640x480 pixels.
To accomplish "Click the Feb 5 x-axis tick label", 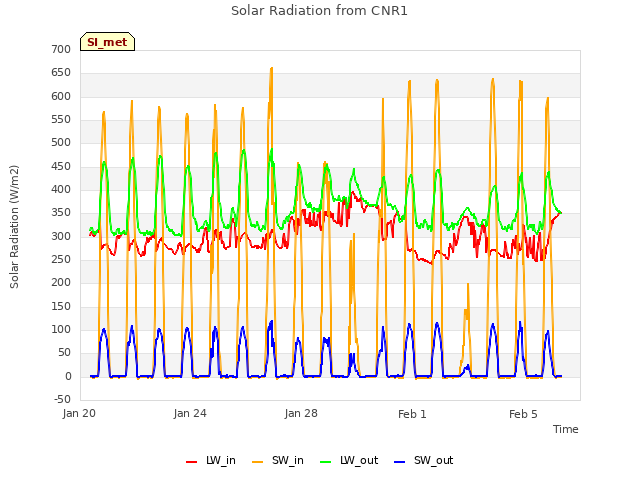I will pos(523,414).
